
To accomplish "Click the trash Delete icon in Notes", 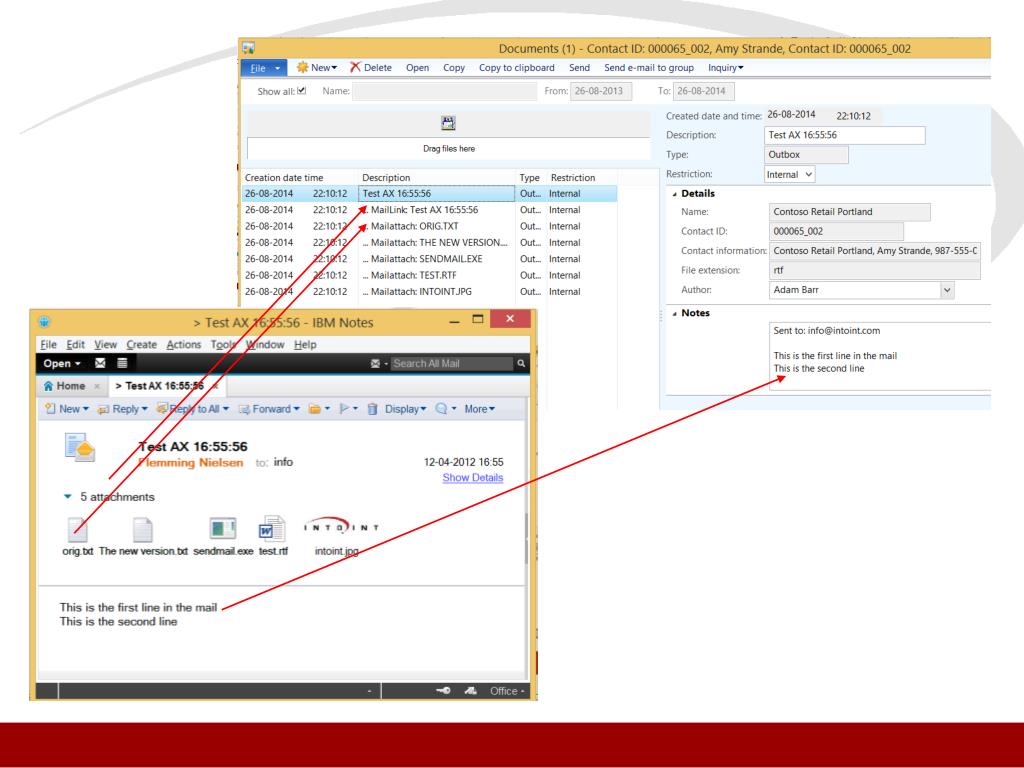I will point(372,409).
